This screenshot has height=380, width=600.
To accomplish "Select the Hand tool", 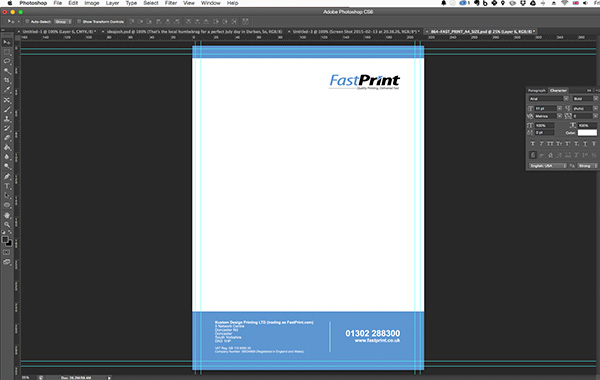I will pos(7,215).
